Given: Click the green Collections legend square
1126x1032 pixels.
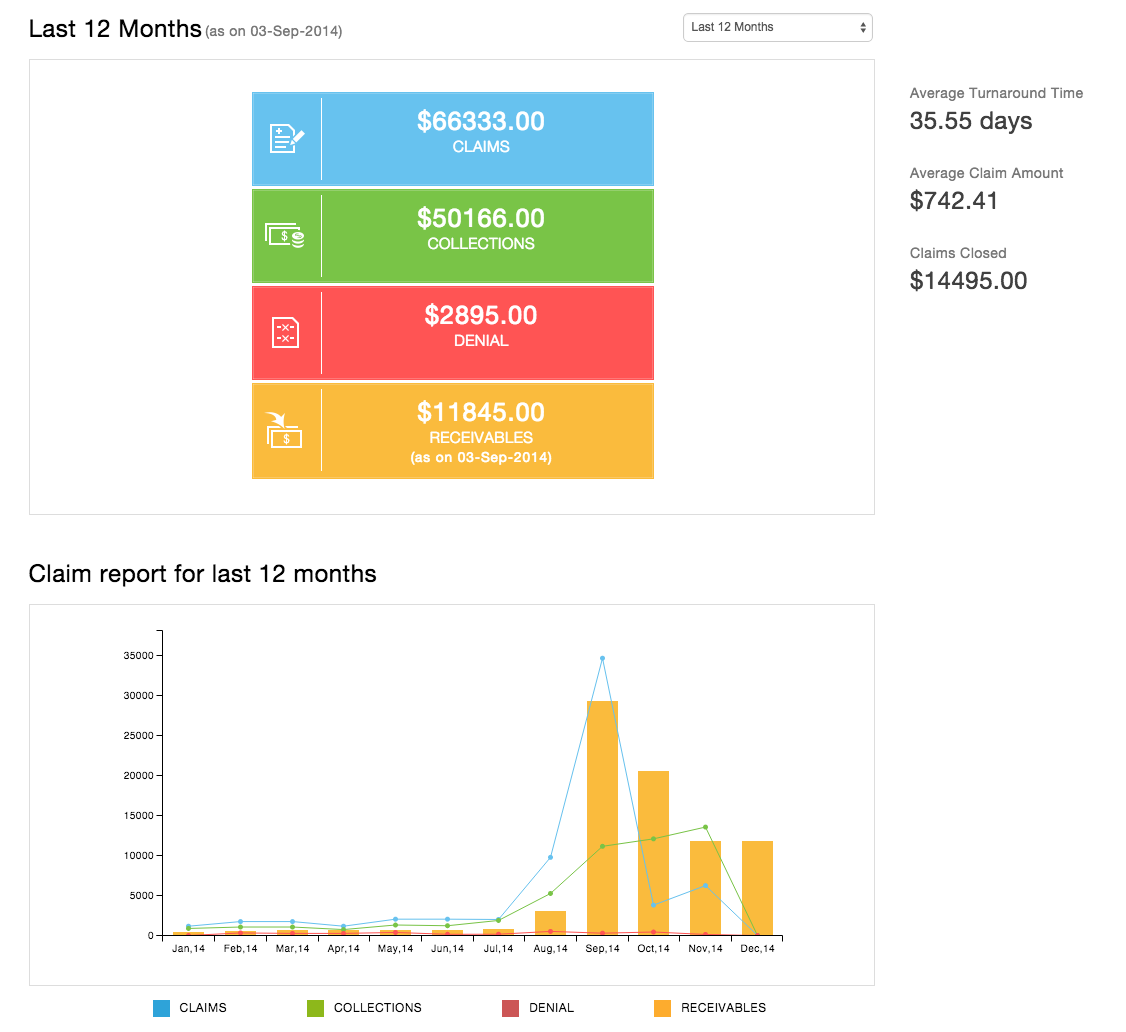Looking at the screenshot, I should coord(314,1008).
